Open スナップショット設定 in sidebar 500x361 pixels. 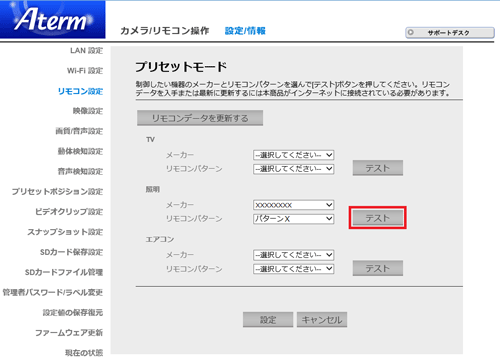65,232
